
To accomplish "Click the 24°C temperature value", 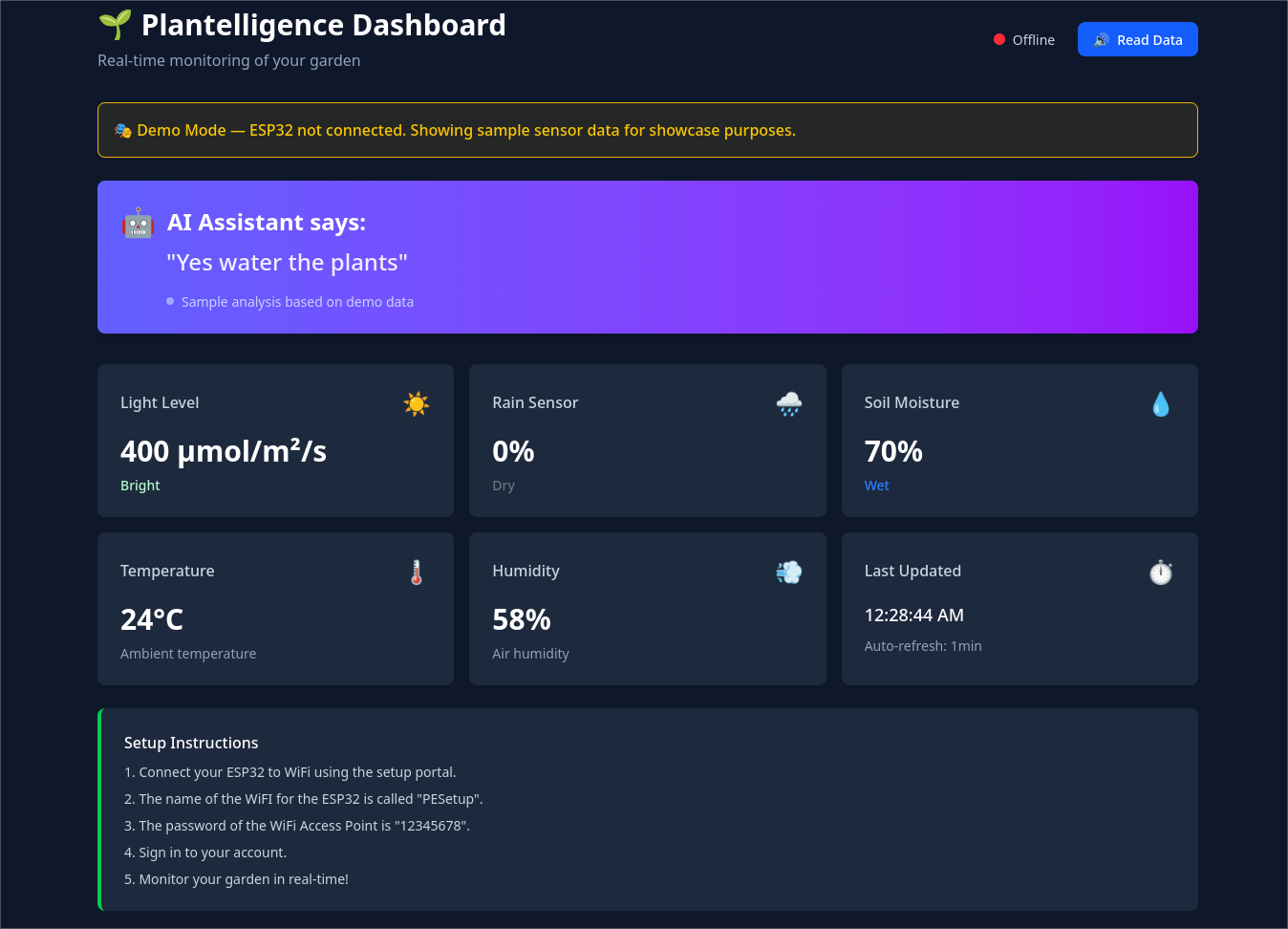I will (x=152, y=619).
